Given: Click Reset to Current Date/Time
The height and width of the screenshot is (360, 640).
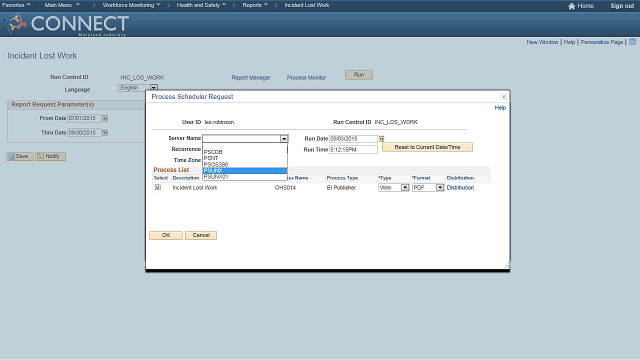Looking at the screenshot, I should pos(427,147).
